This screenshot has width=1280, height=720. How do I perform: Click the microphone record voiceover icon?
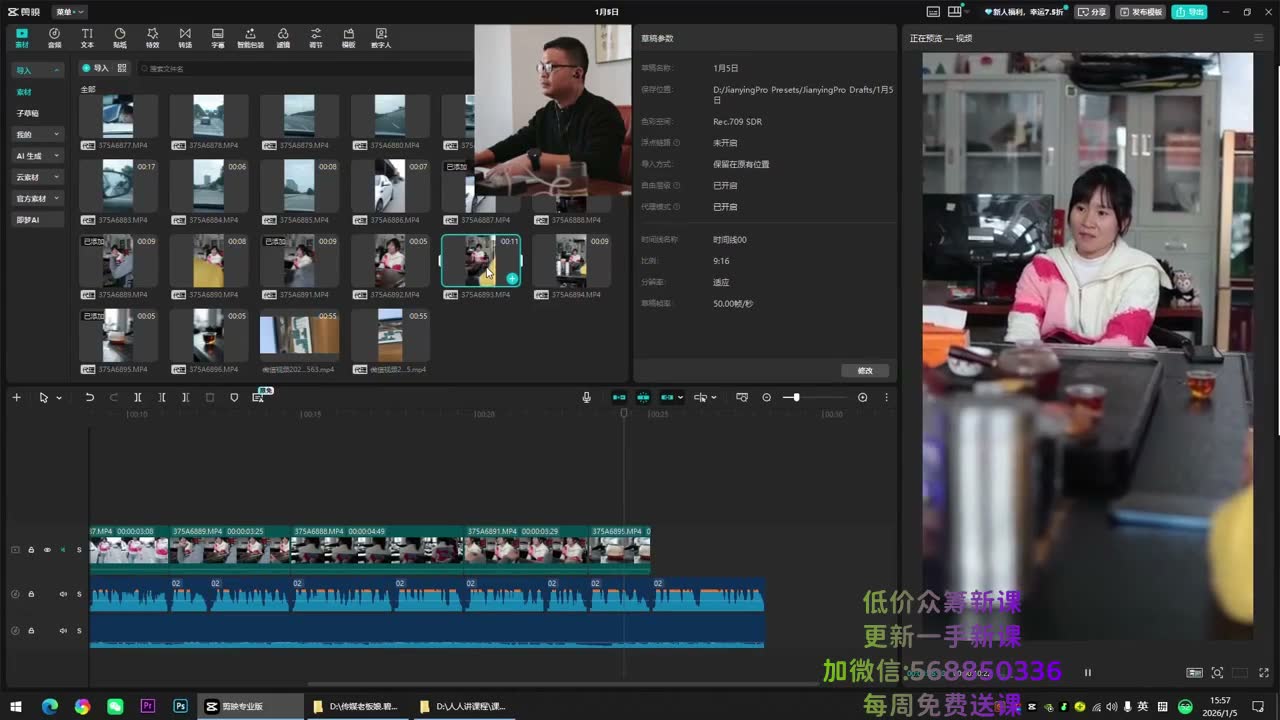pyautogui.click(x=587, y=397)
